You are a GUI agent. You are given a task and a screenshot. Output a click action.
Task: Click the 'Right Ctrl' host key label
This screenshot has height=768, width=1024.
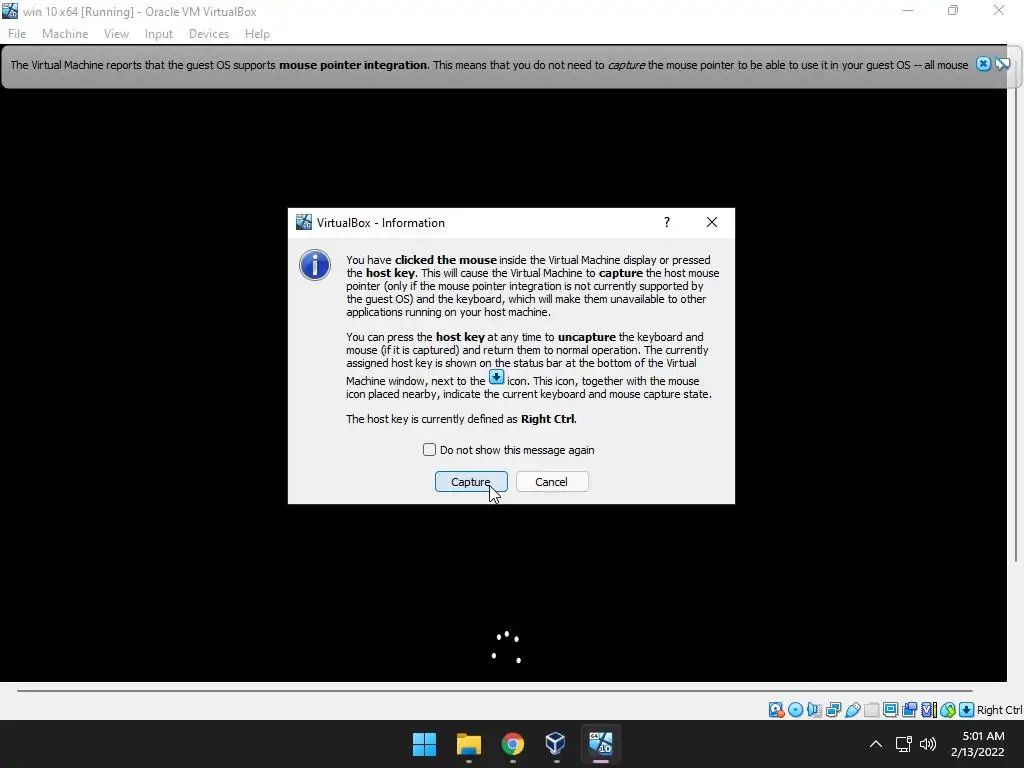pos(999,710)
